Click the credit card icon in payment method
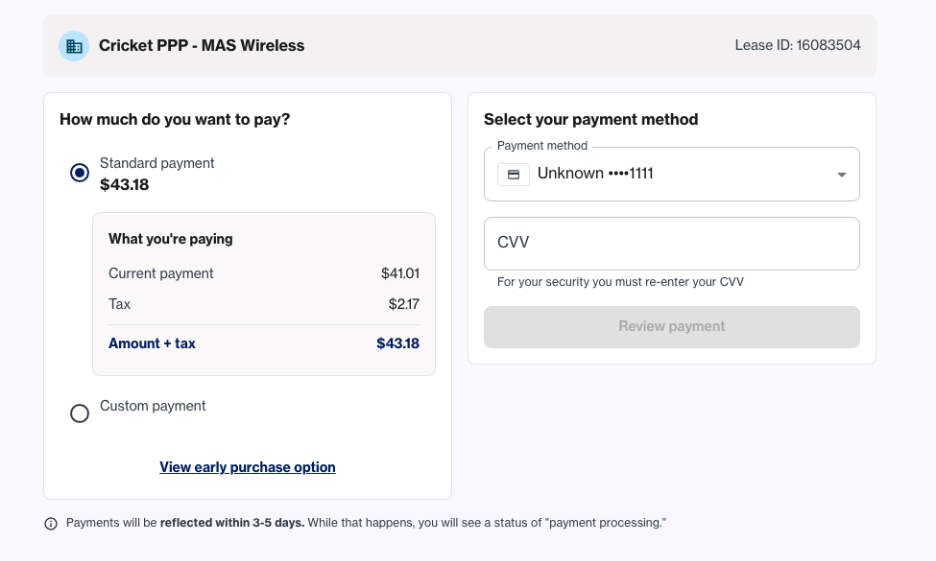Screen dimensions: 936x561 (x=513, y=174)
